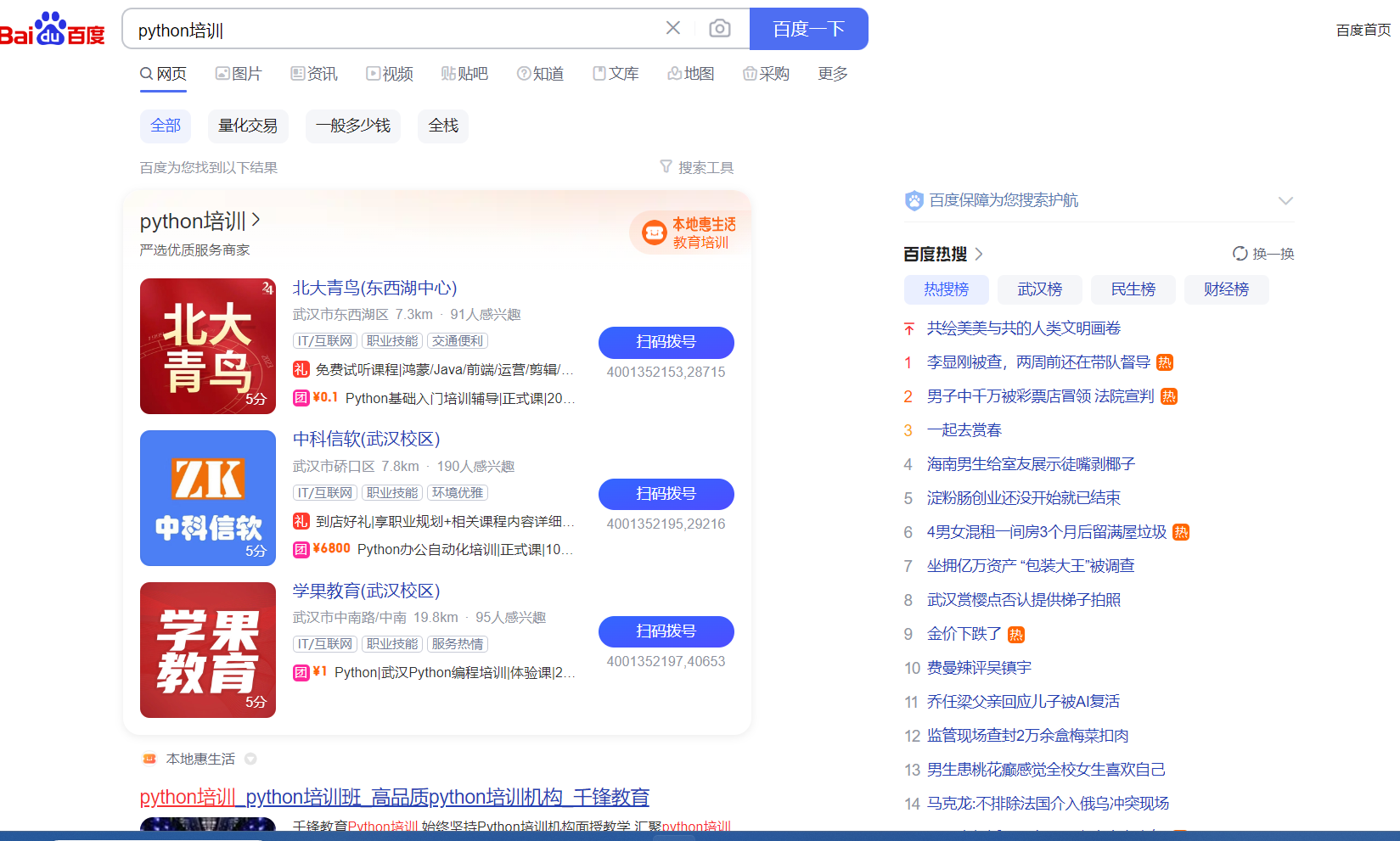Image resolution: width=1400 pixels, height=841 pixels.
Task: Open hot topic 海南男生给室友展示徒嘴剥椰子
Action: [1032, 464]
